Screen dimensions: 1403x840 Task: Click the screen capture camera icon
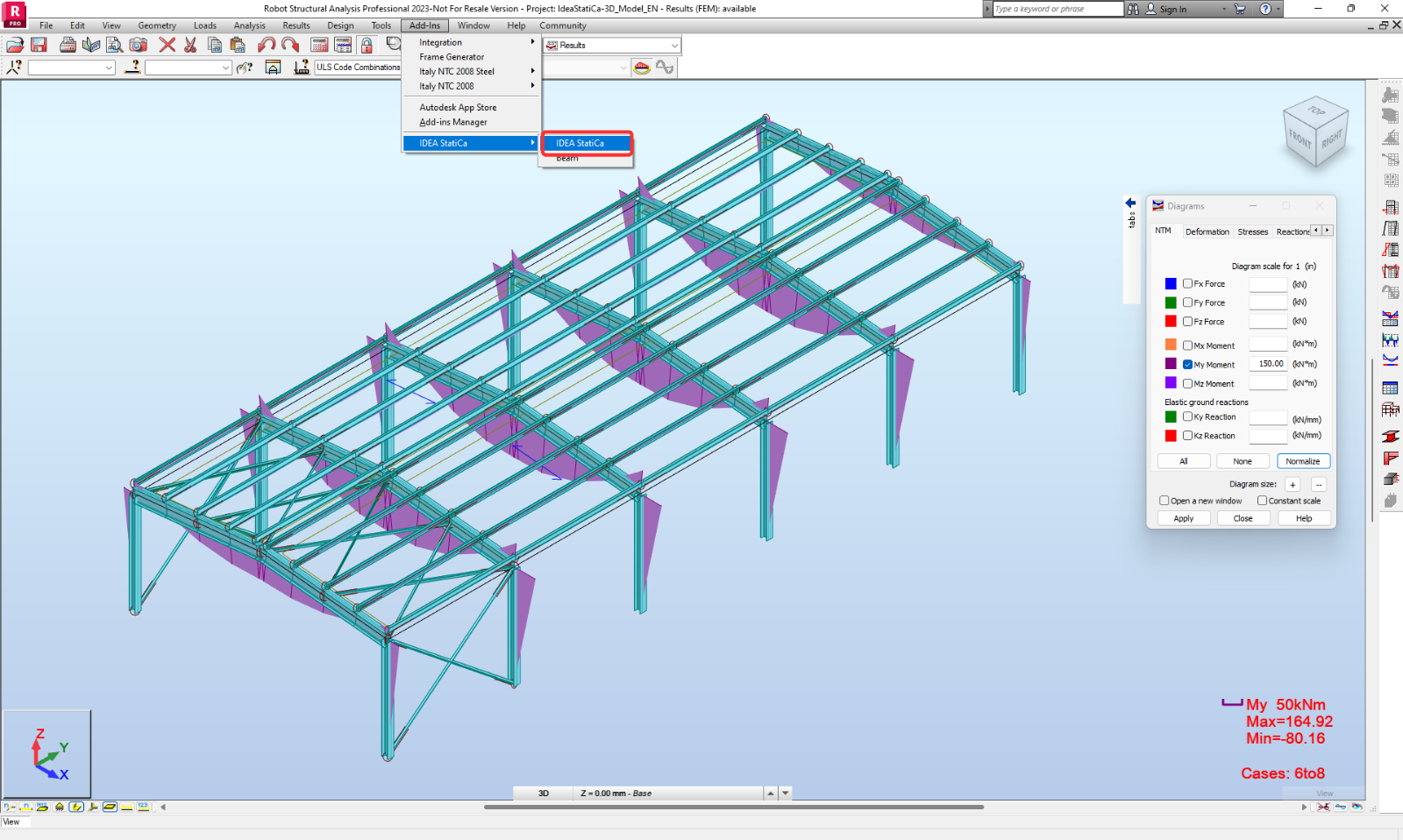139,45
